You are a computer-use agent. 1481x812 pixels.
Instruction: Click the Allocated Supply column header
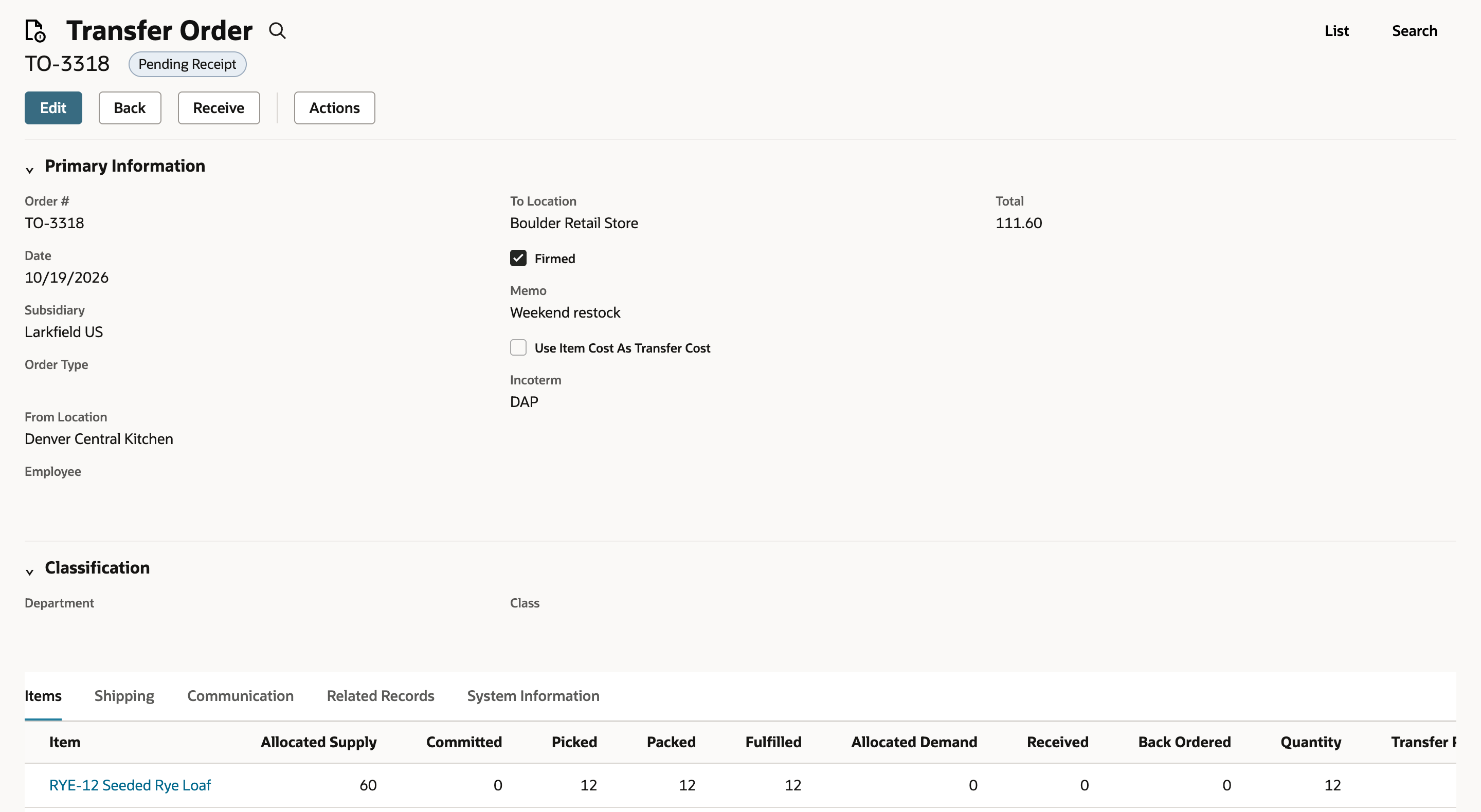click(x=318, y=742)
